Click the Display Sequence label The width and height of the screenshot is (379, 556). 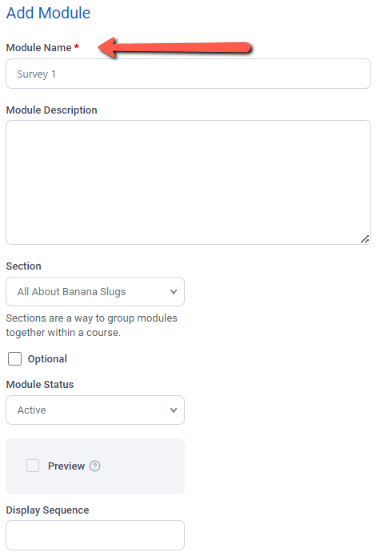(48, 510)
